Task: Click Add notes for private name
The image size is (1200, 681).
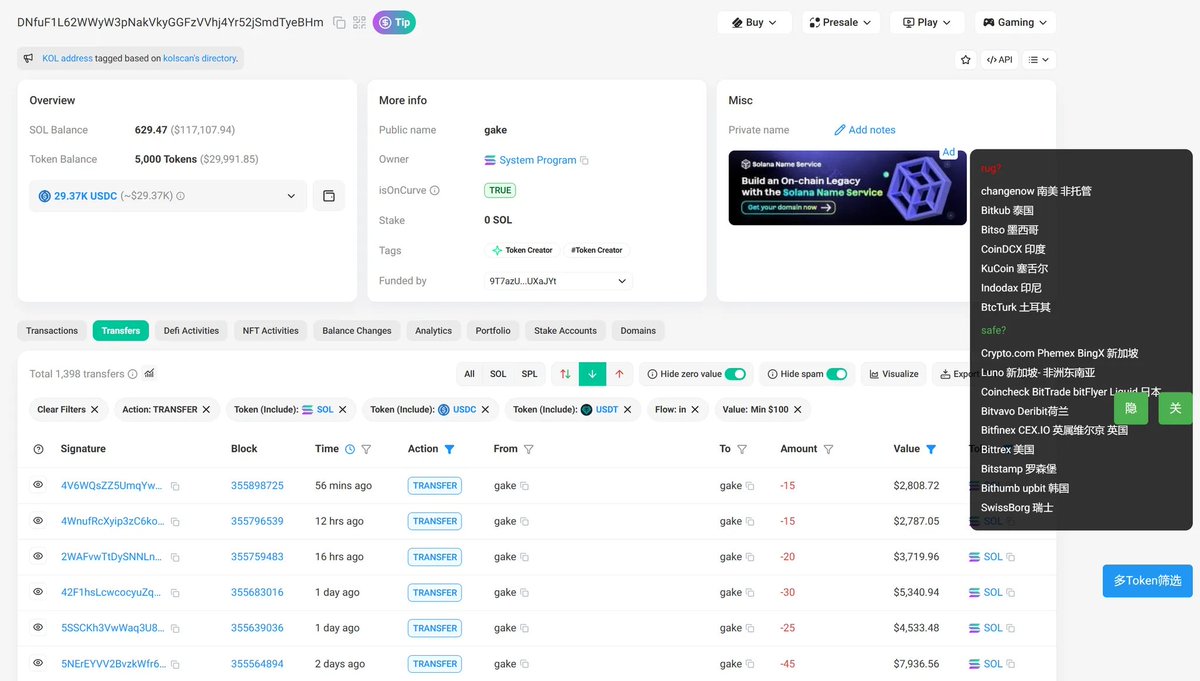Action: (865, 130)
